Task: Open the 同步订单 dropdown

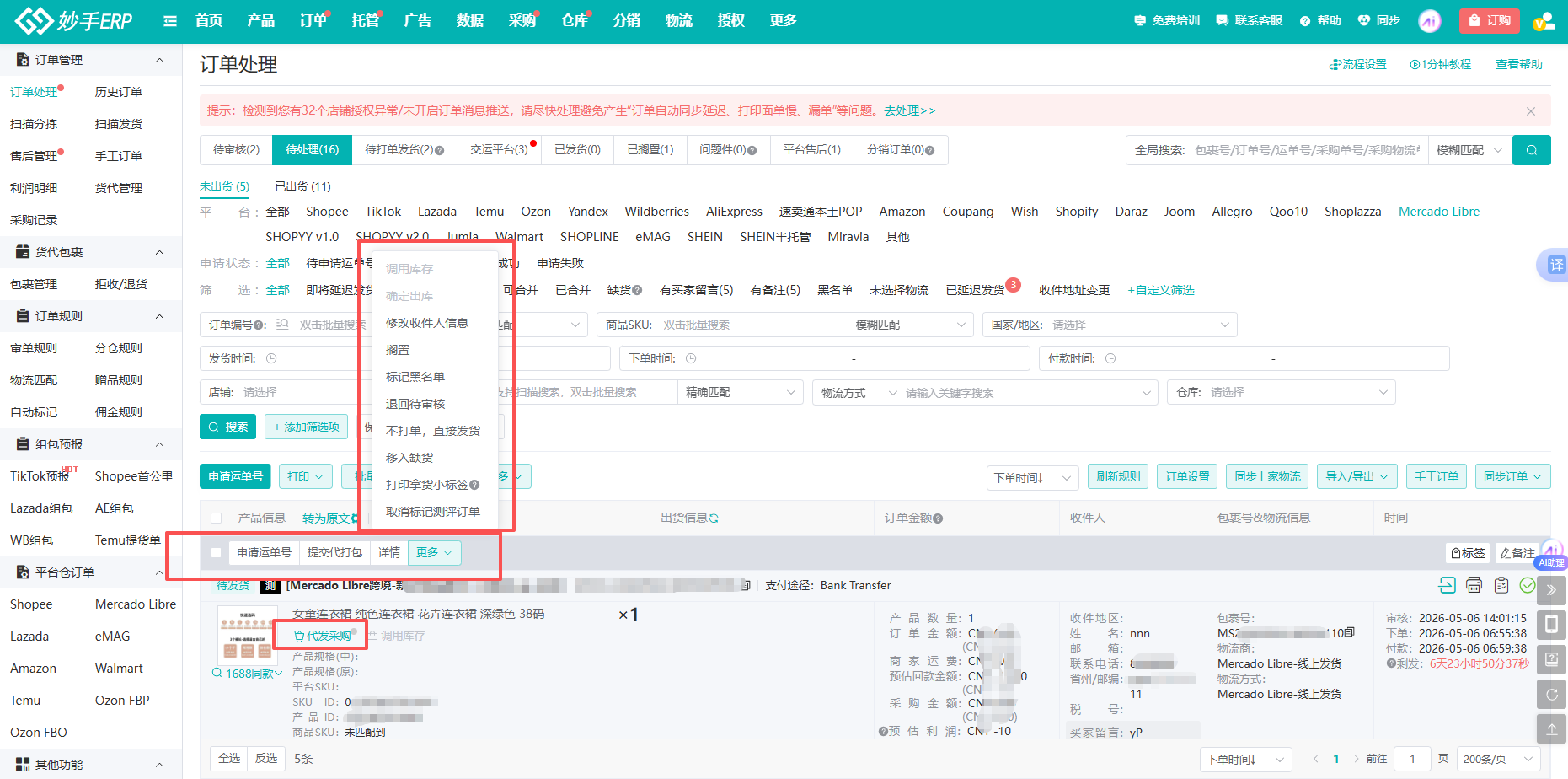Action: coord(1513,476)
